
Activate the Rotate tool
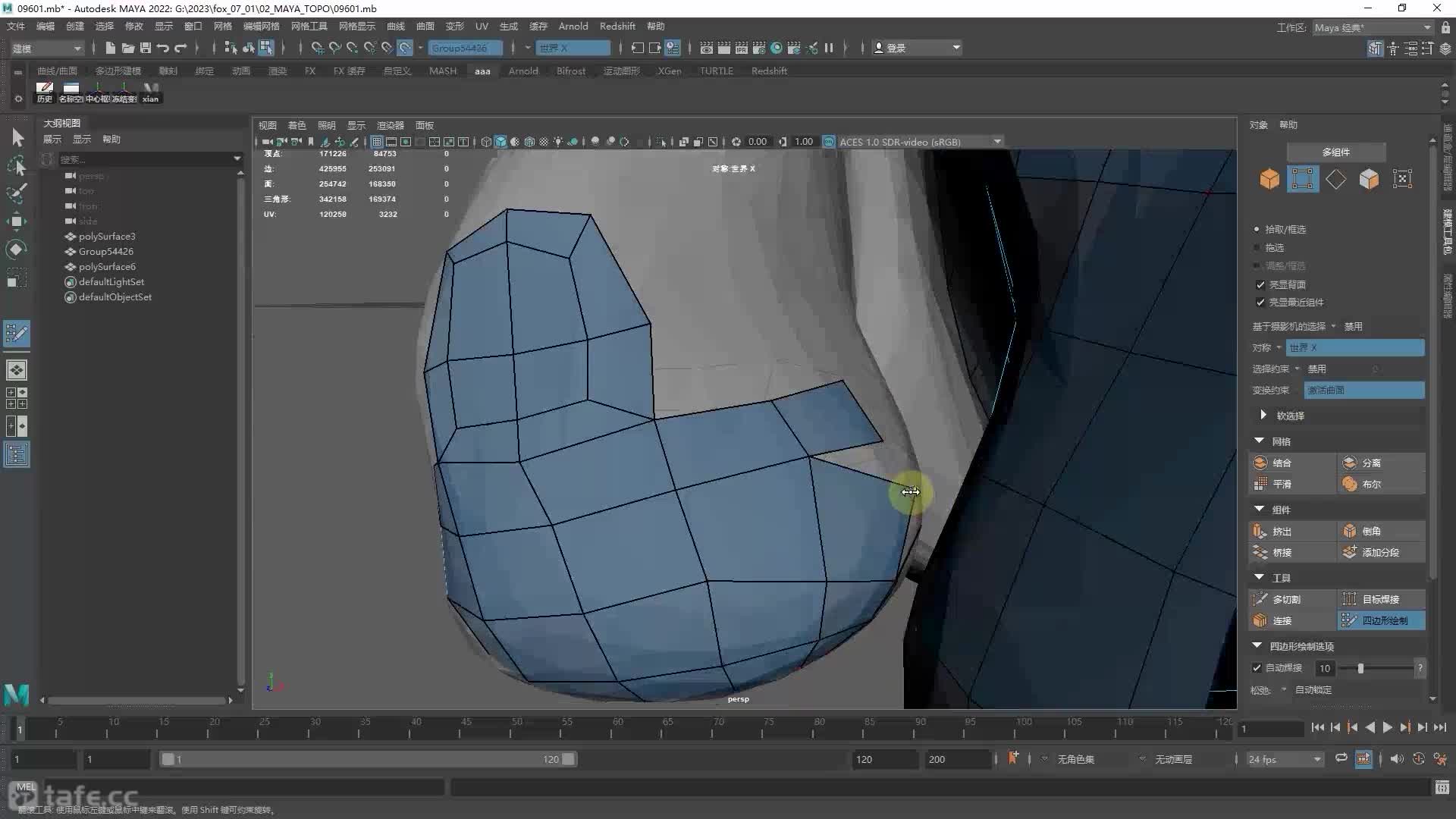click(17, 249)
